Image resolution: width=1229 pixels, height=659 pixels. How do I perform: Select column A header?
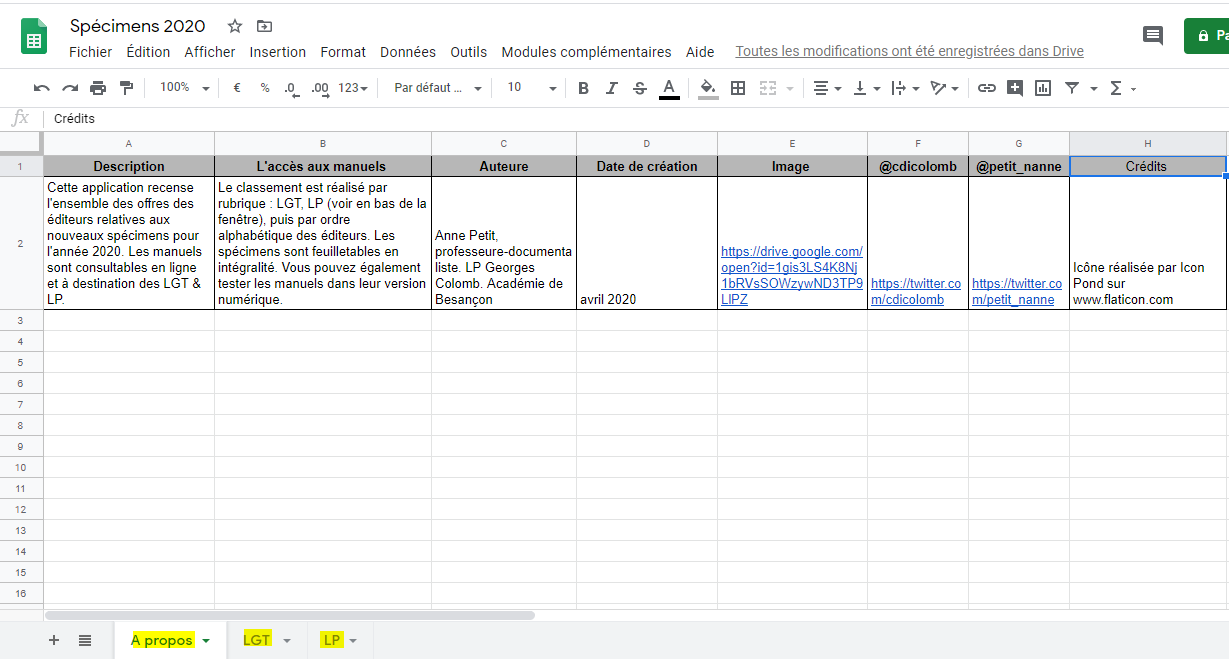point(129,143)
